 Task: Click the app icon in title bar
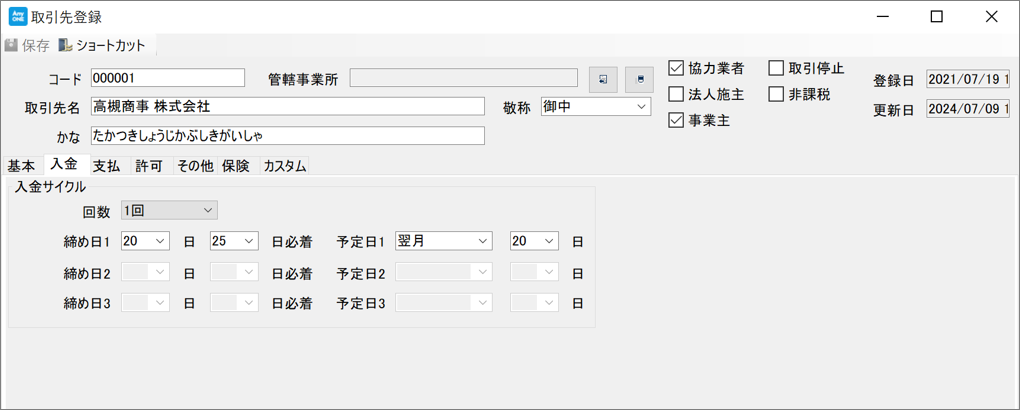pos(17,17)
